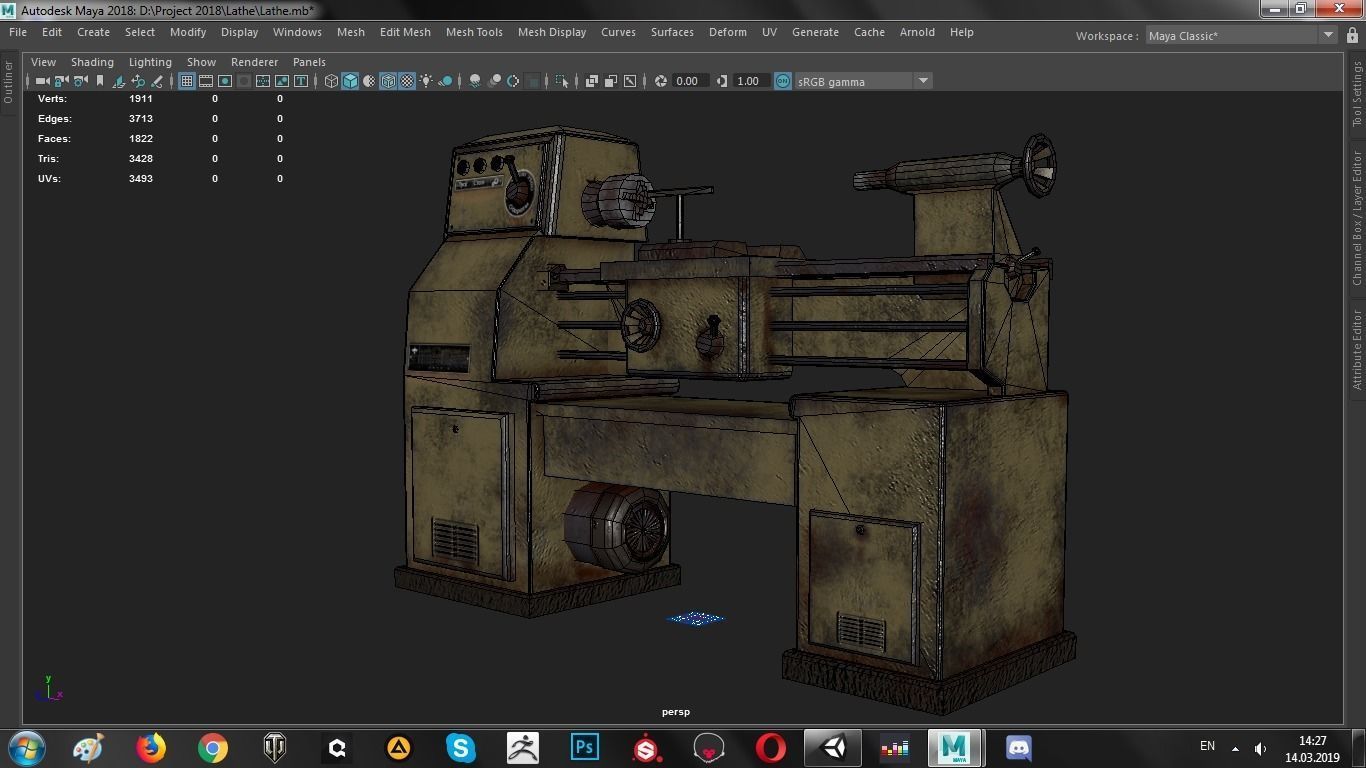Viewport: 1366px width, 770px height.
Task: Open the sRGB gamma view transform dropdown
Action: [x=864, y=81]
